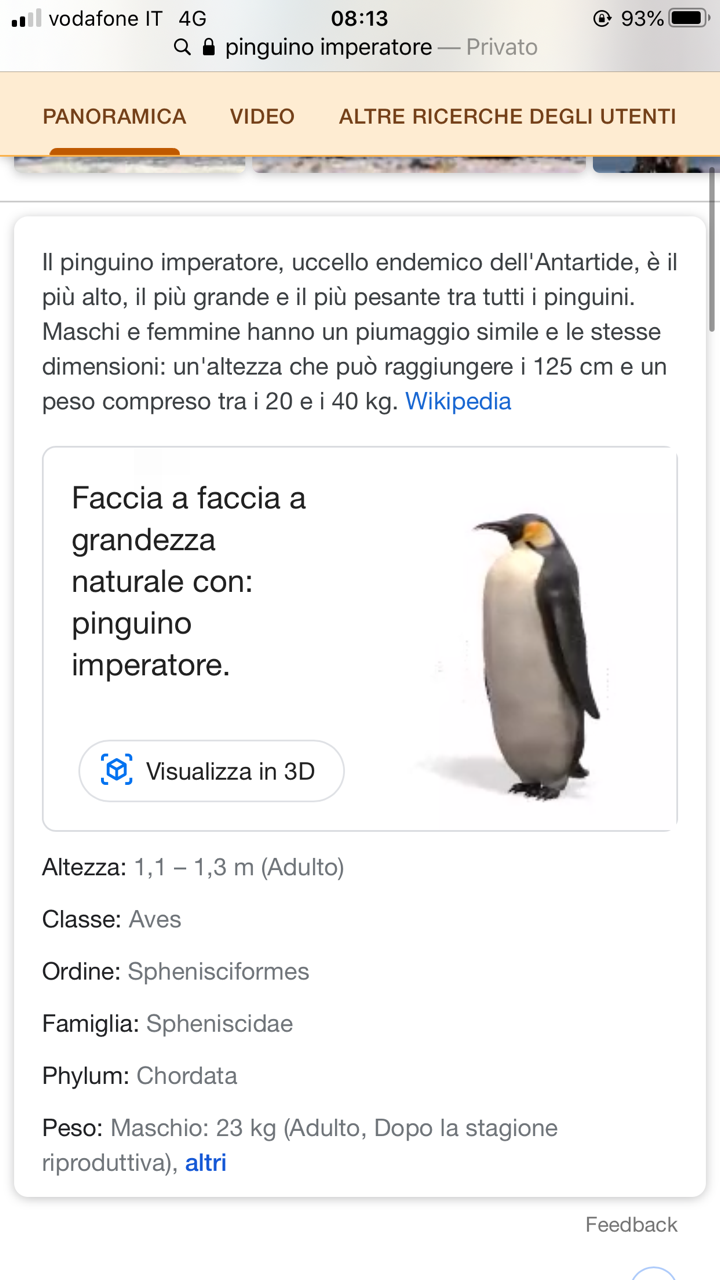Tap the rotation lock icon in status bar
Viewport: 720px width, 1280px height.
click(x=602, y=18)
